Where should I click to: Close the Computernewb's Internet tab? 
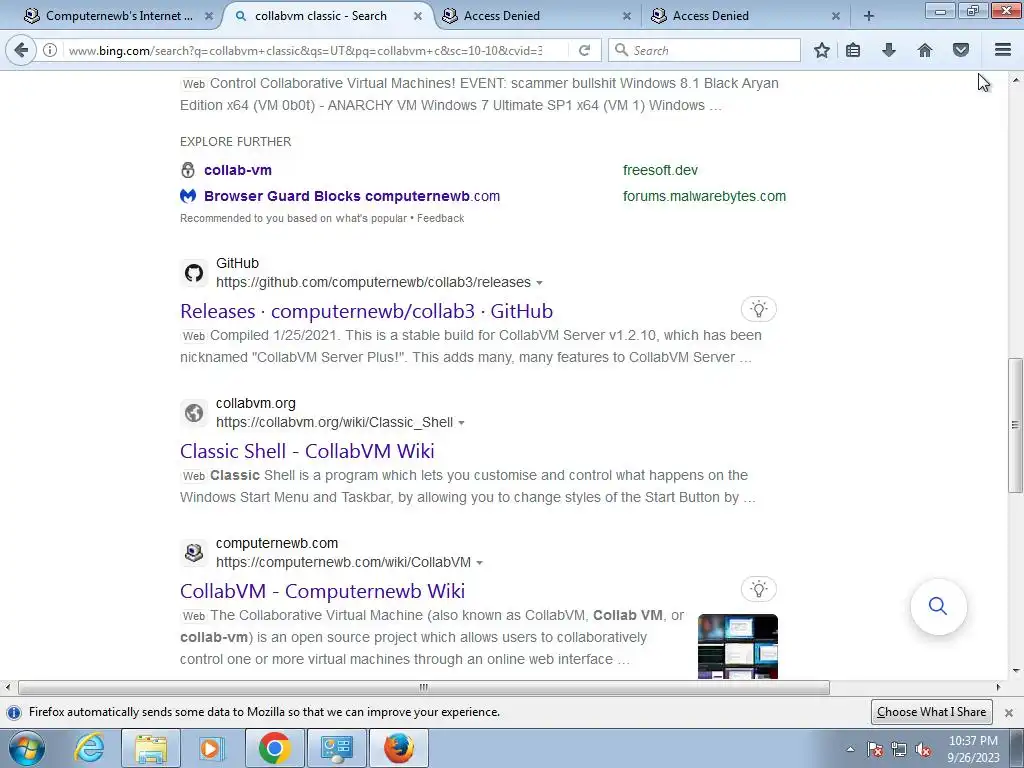(x=209, y=16)
